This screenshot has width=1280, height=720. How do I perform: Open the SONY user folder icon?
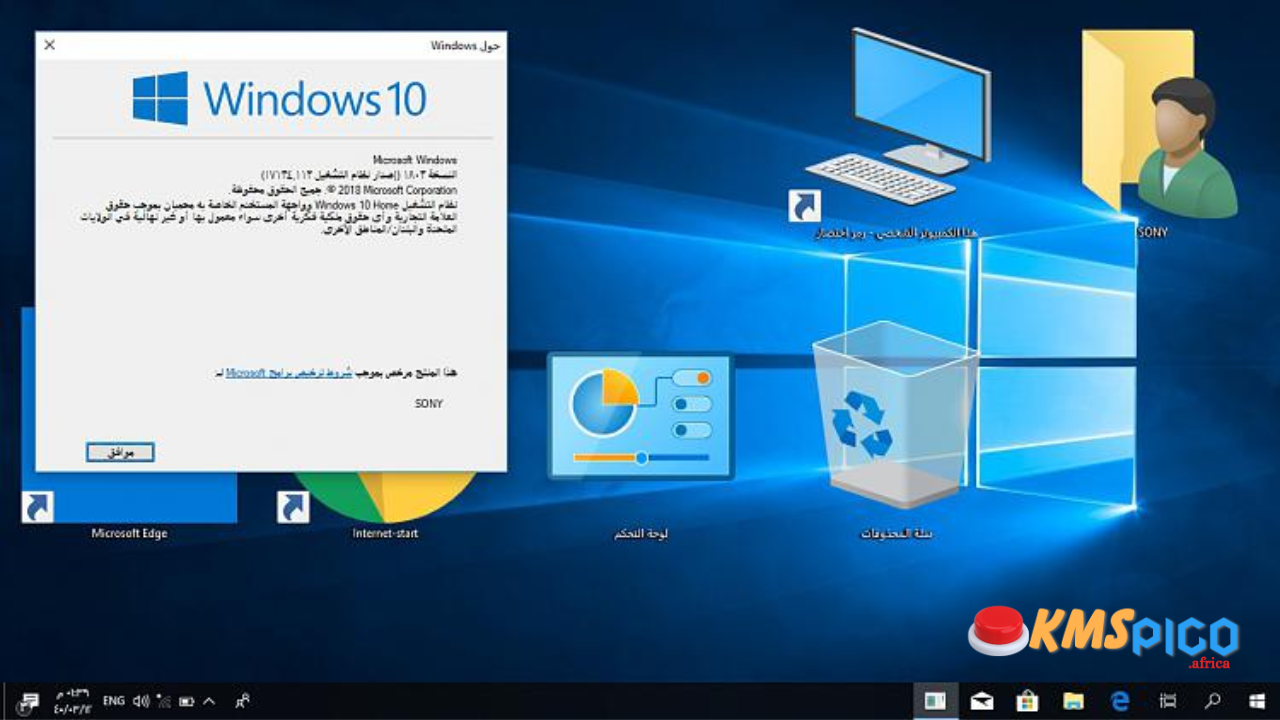pyautogui.click(x=1158, y=134)
